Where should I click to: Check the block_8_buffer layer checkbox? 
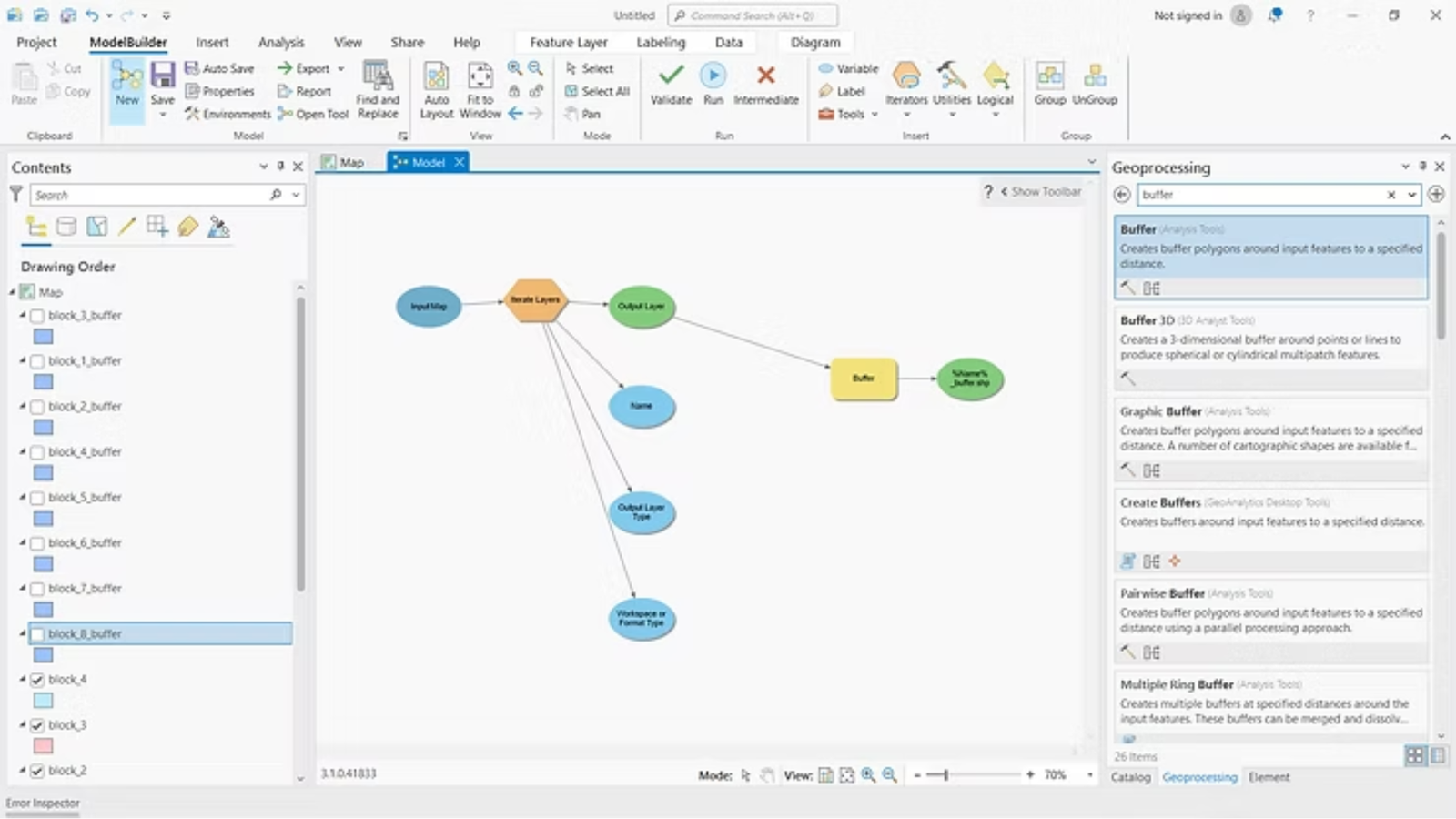click(36, 633)
